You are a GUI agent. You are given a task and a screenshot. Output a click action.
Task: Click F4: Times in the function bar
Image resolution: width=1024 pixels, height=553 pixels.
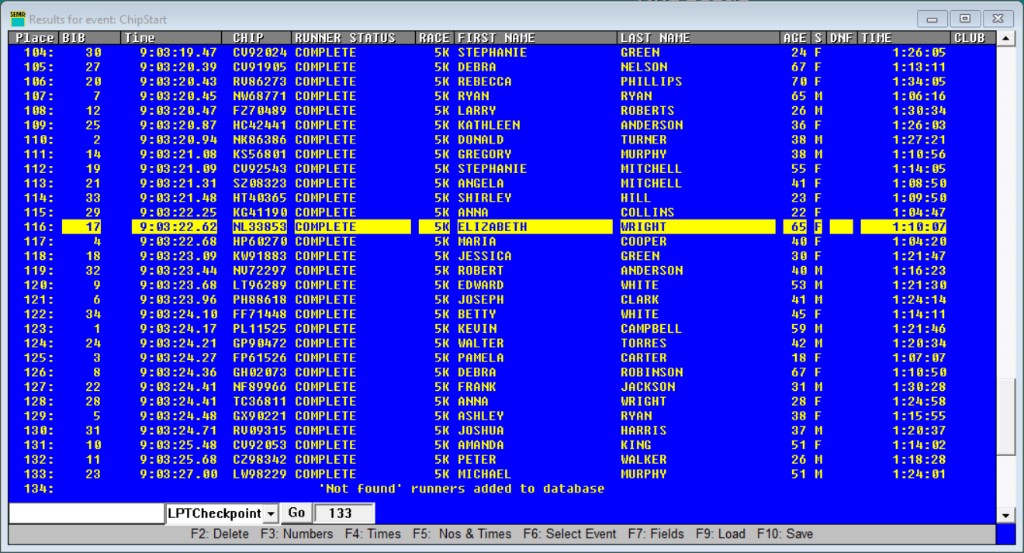373,534
